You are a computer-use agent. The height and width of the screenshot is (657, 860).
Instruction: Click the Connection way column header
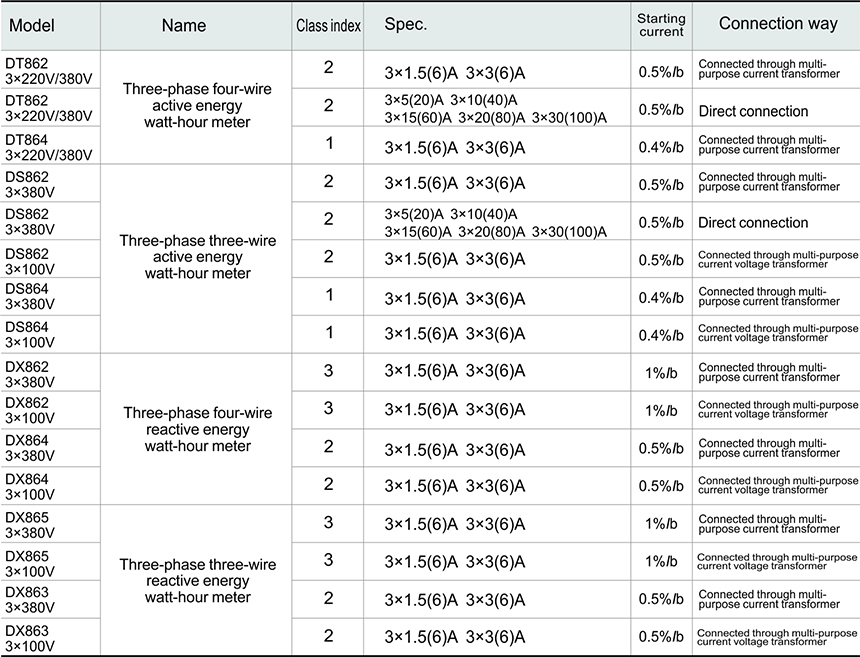click(777, 24)
